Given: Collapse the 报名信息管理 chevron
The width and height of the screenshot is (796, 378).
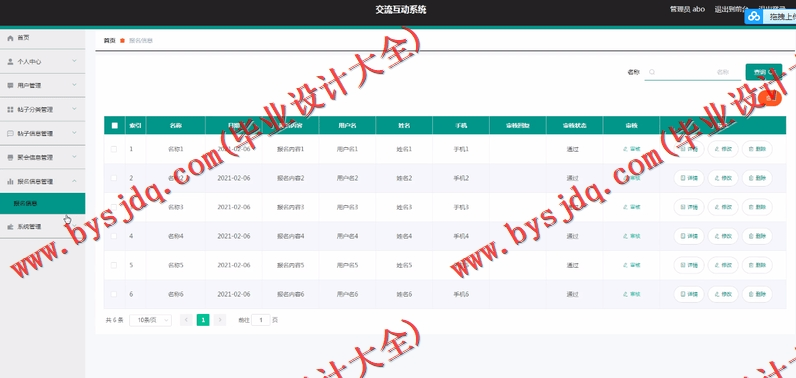Looking at the screenshot, I should pos(74,181).
